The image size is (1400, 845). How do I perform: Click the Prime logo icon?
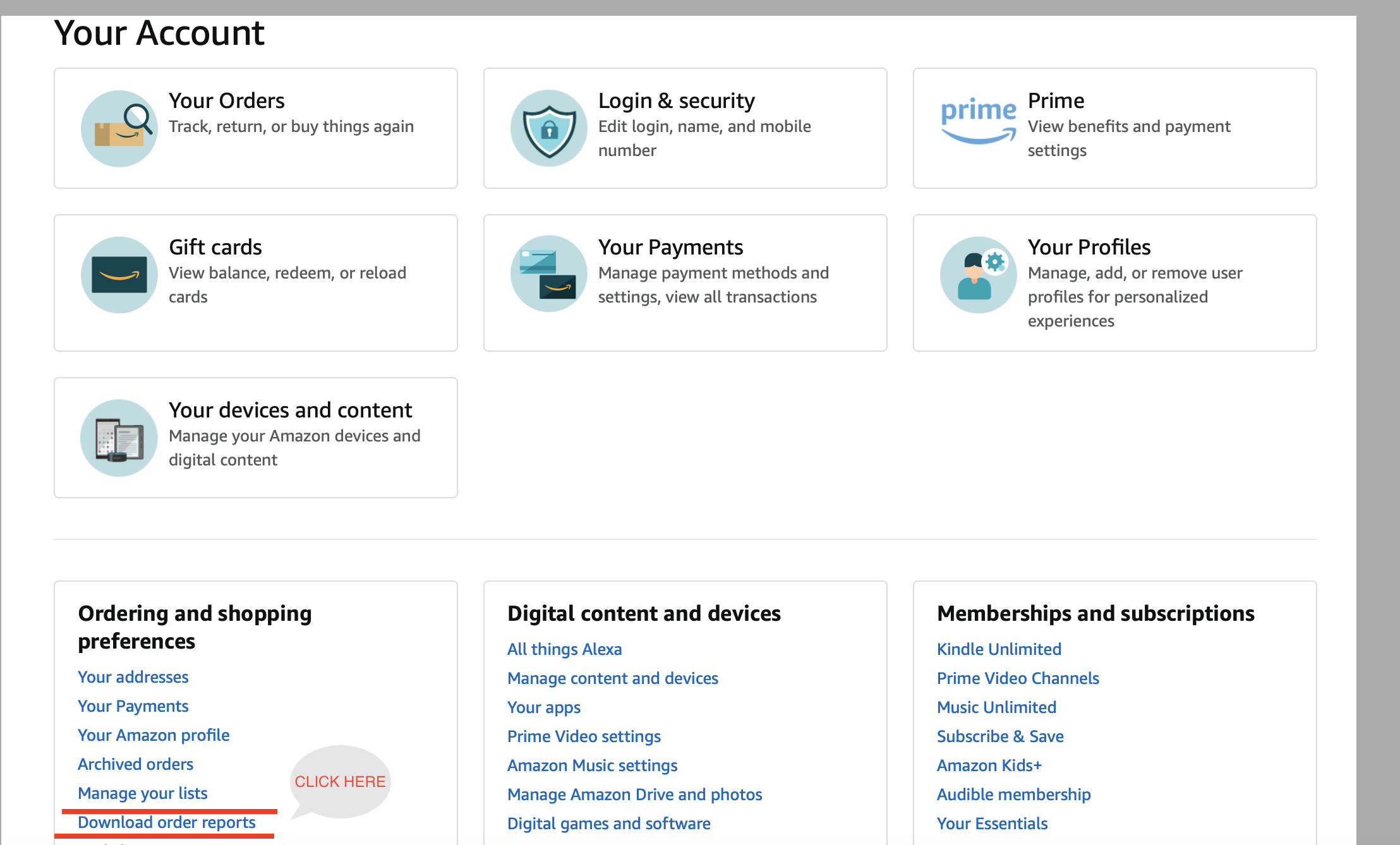[978, 120]
